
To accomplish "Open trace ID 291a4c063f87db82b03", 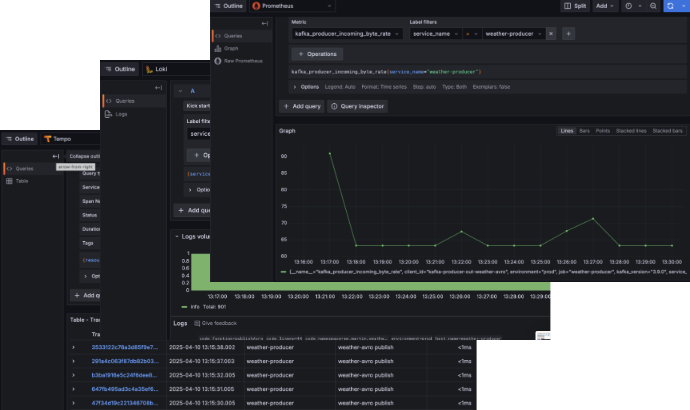I will point(125,361).
